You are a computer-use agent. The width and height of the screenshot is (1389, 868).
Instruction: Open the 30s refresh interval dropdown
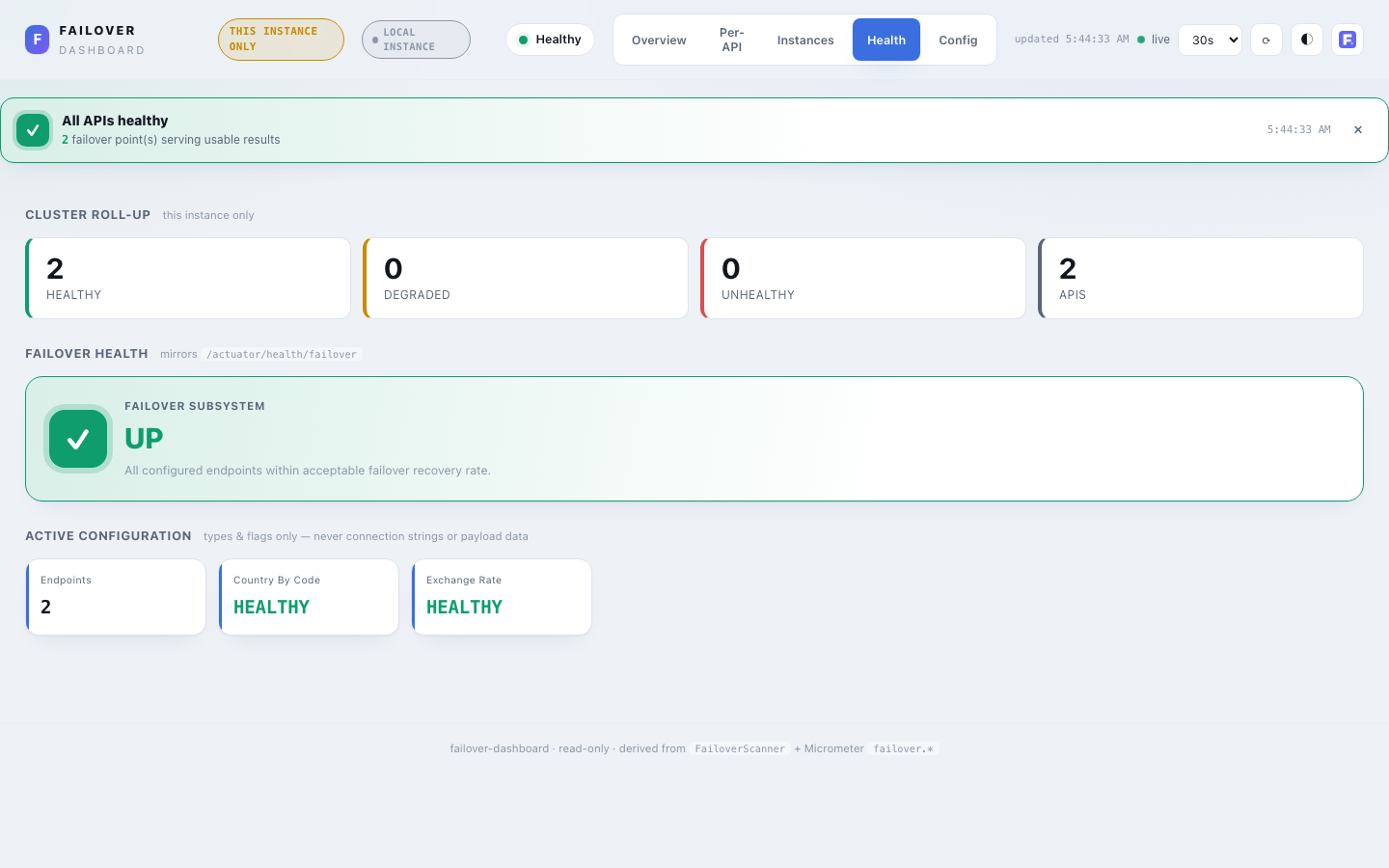[1211, 40]
